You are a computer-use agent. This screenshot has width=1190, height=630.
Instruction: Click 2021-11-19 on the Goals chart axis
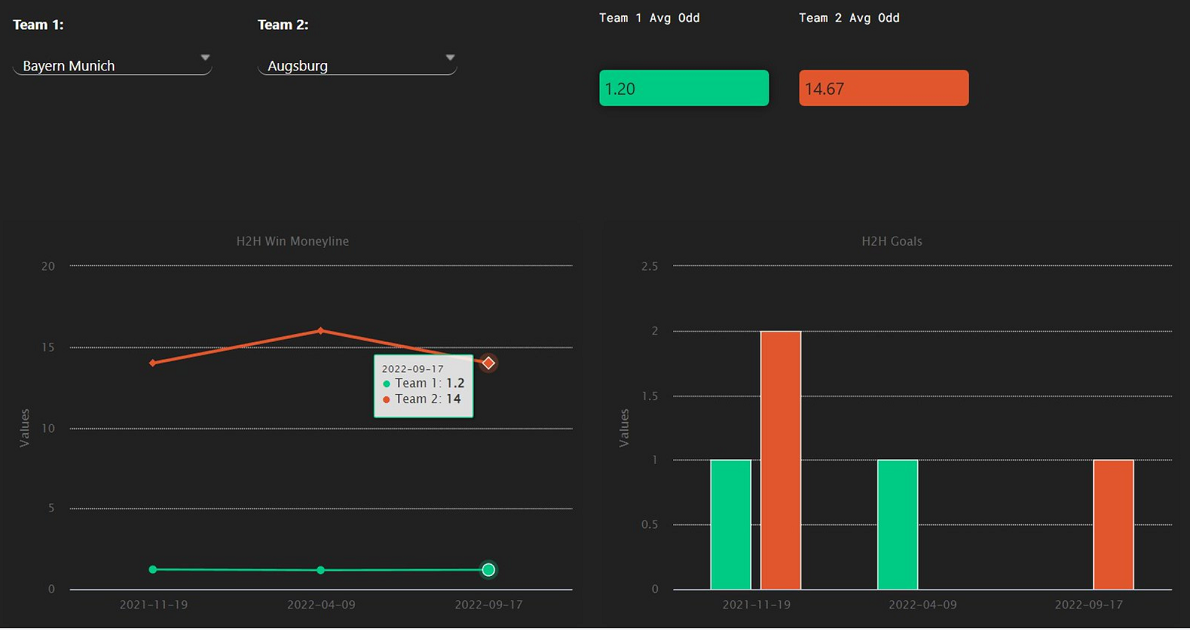756,605
